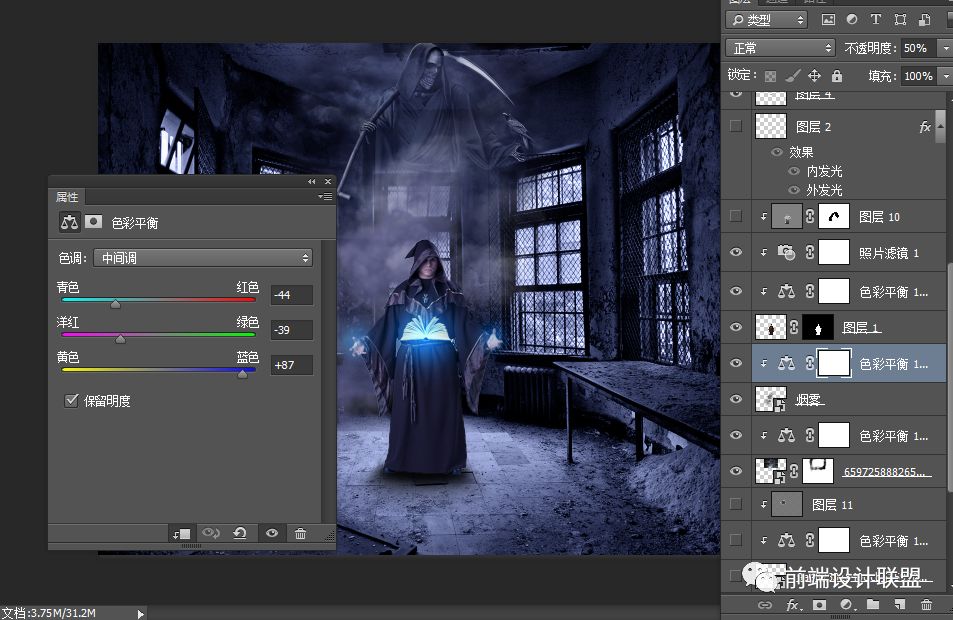The height and width of the screenshot is (620, 953).
Task: Toggle 内发光 effect visibility eye
Action: [x=793, y=171]
